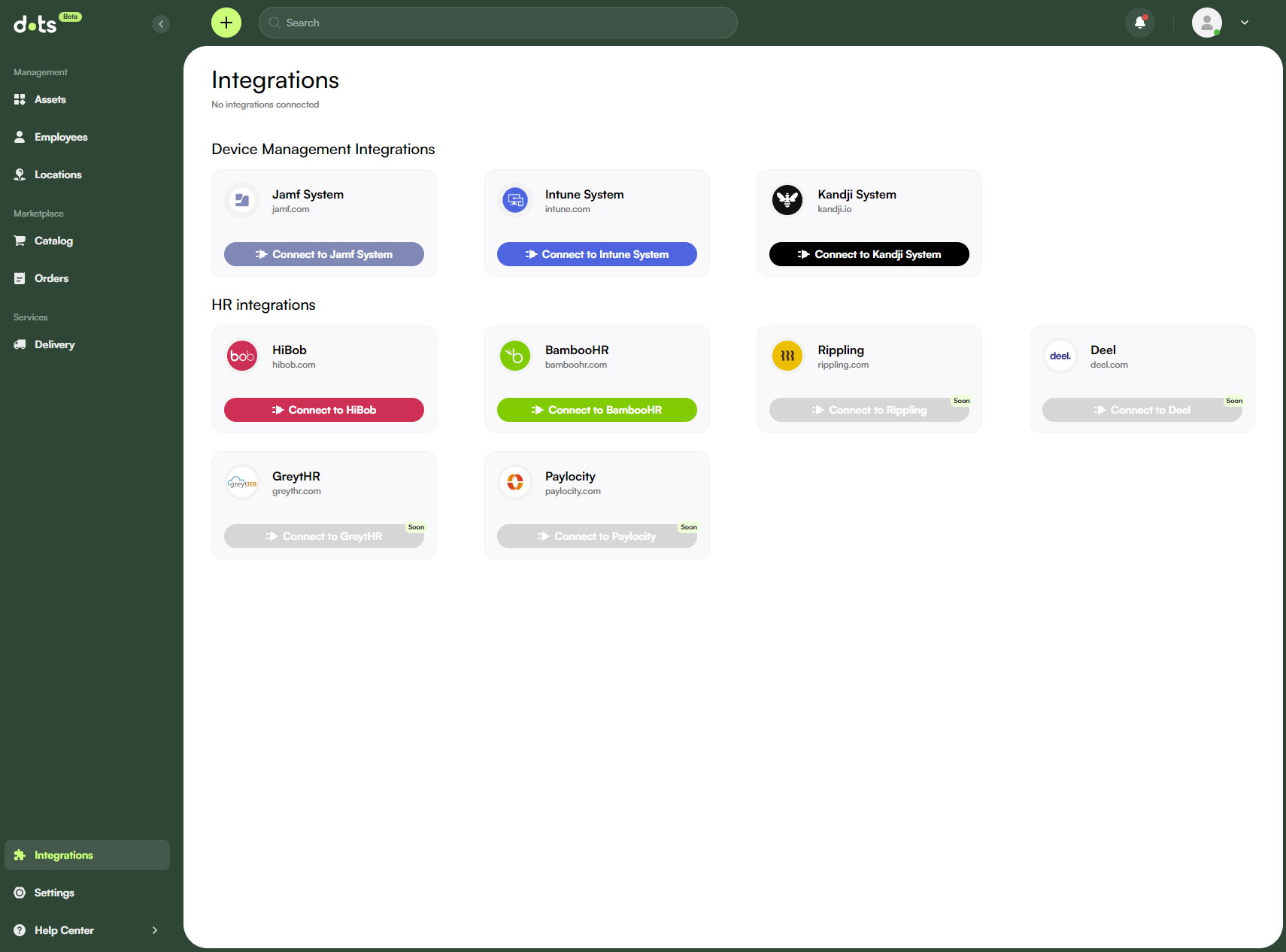Open Settings from the sidebar
Viewport: 1286px width, 952px height.
(54, 893)
